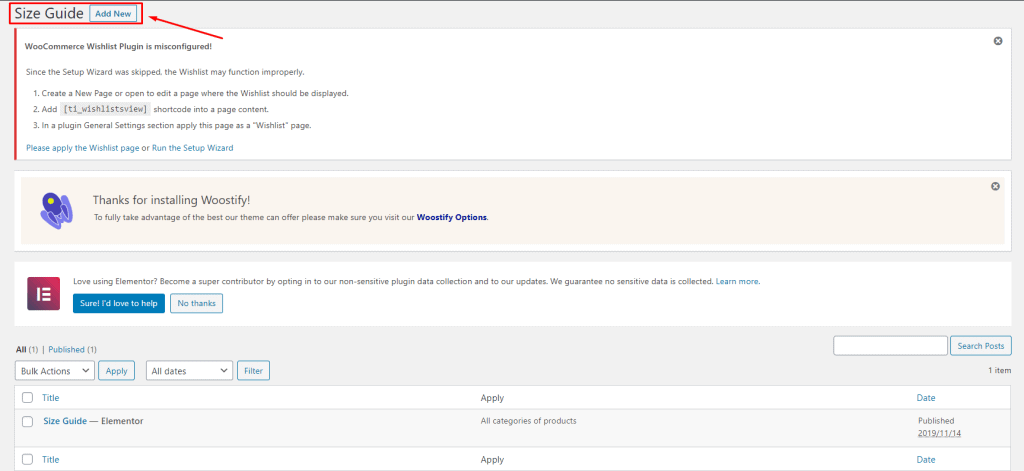
Task: Check the Size Guide row checkbox
Action: coord(27,422)
